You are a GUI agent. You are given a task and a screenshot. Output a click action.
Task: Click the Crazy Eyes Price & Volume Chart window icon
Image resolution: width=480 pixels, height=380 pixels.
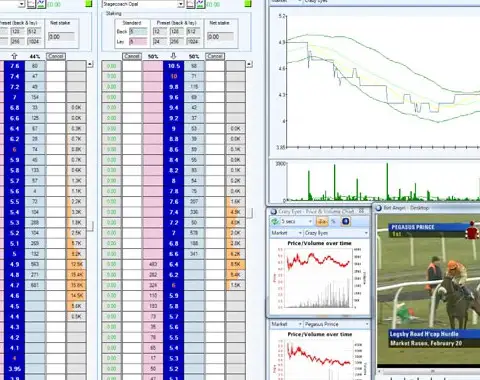point(274,212)
